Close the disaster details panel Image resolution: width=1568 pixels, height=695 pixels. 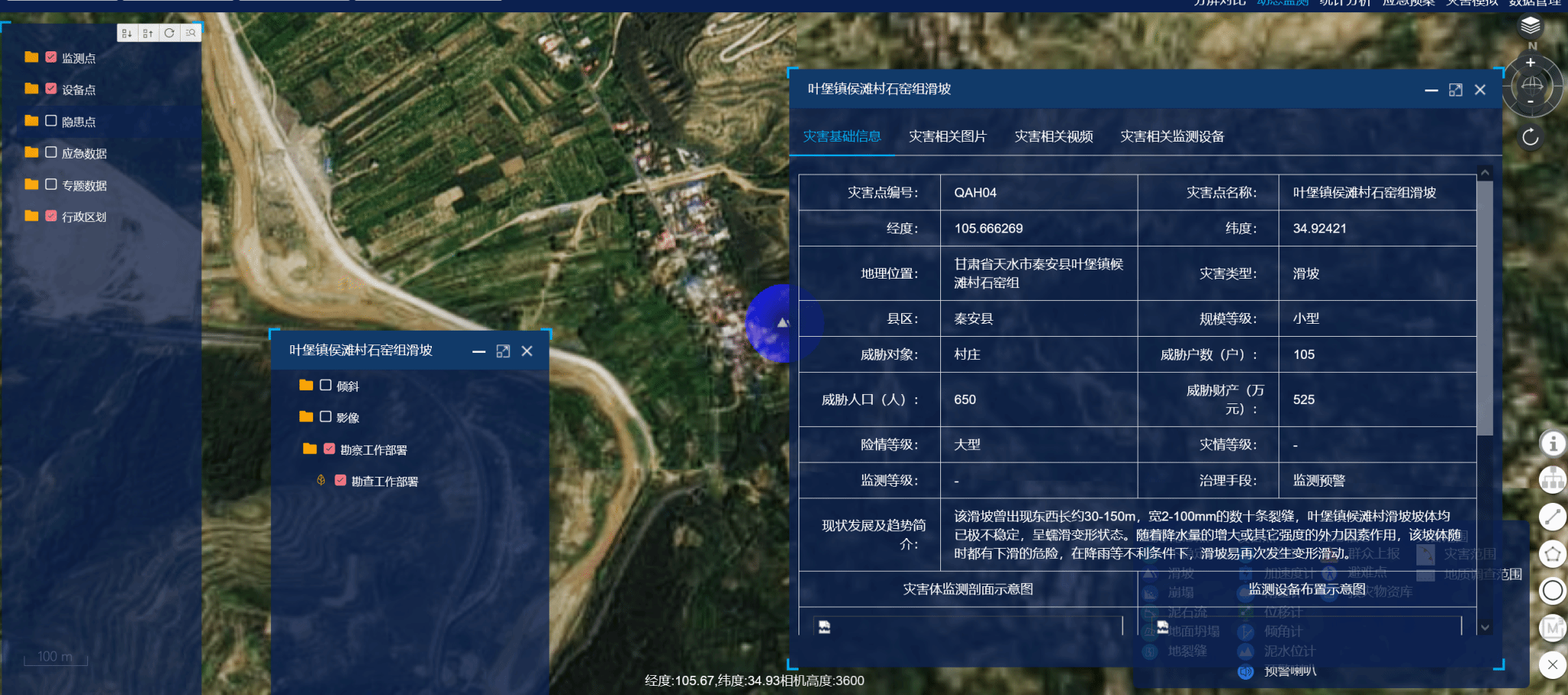point(1480,90)
